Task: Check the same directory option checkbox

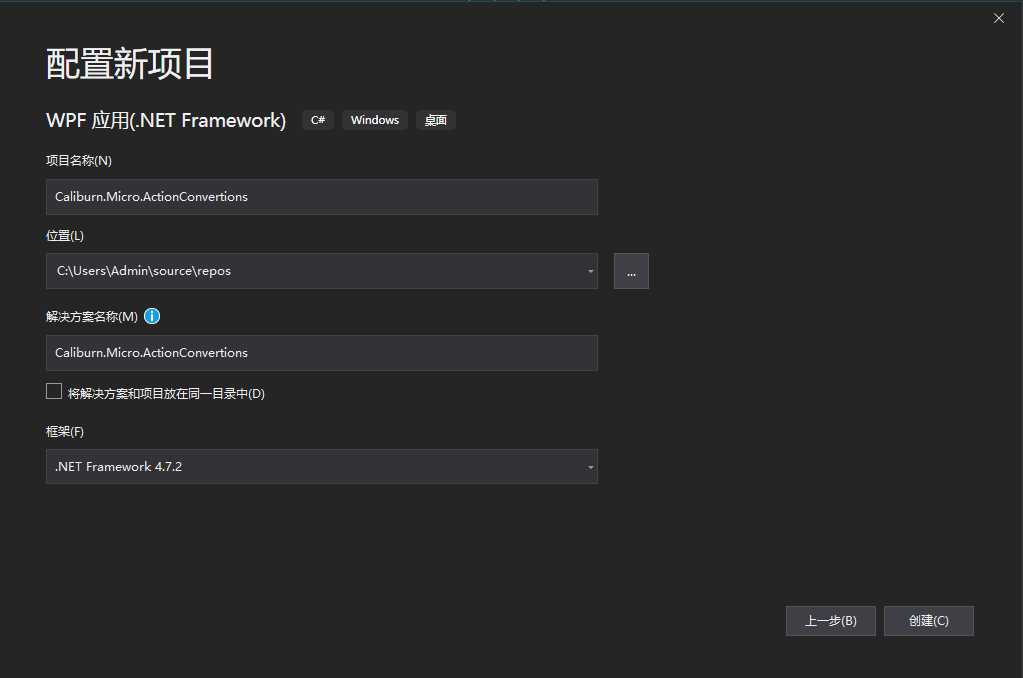Action: [x=54, y=392]
